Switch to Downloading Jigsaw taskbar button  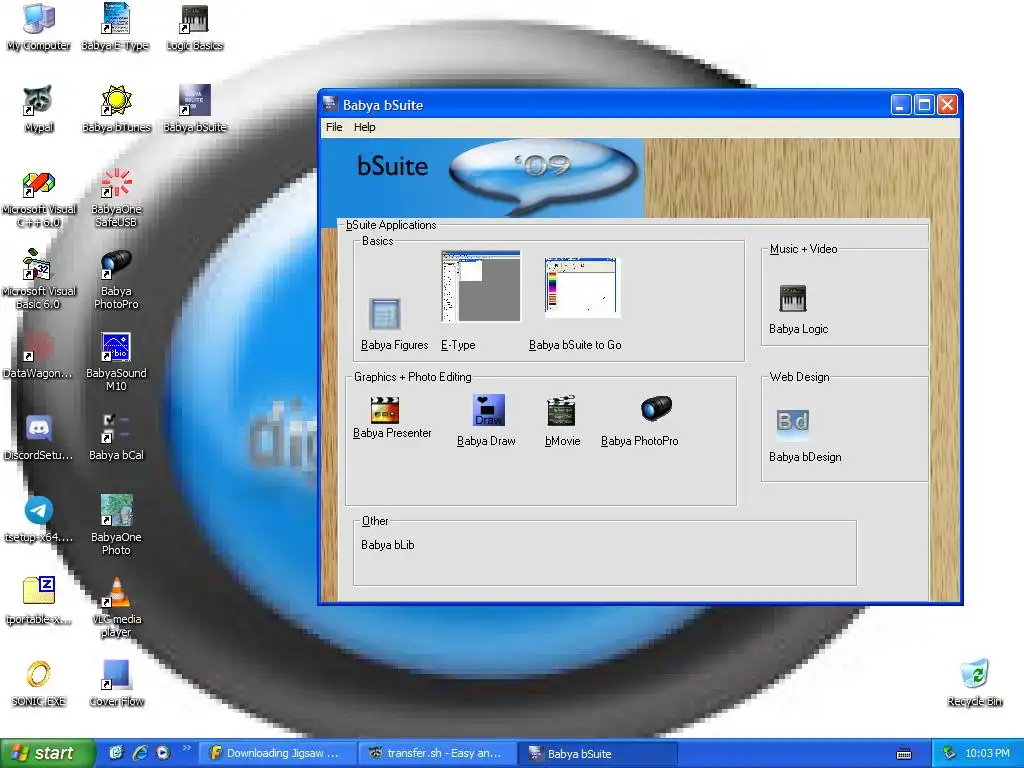[278, 753]
